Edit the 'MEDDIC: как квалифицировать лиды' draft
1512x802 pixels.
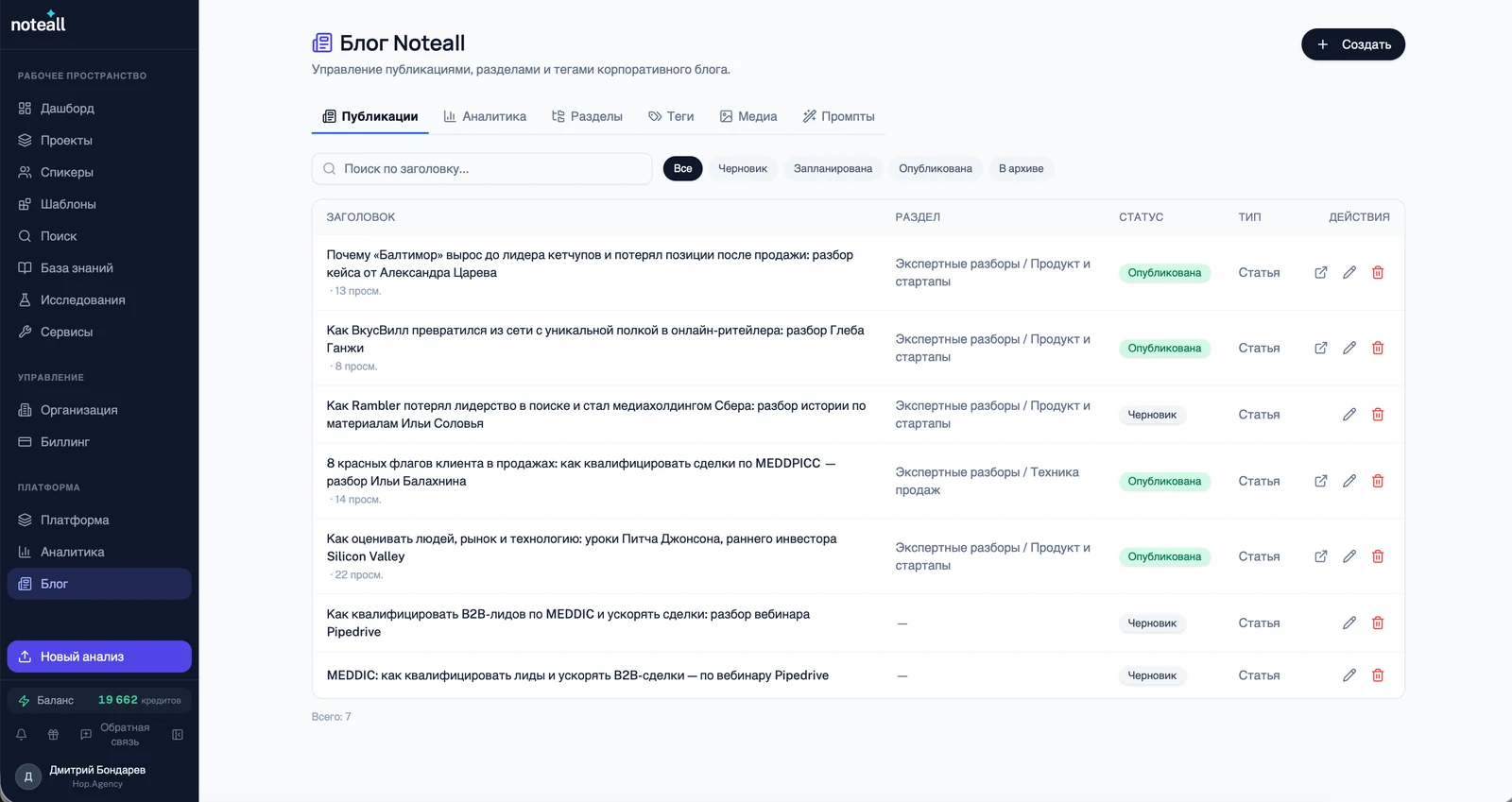(x=1349, y=676)
